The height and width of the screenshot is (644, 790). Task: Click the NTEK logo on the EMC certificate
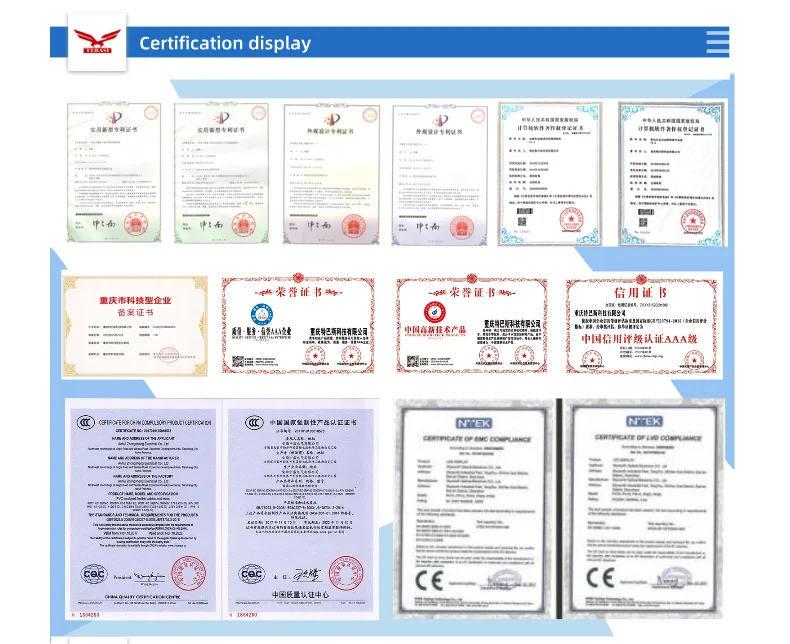tap(474, 423)
